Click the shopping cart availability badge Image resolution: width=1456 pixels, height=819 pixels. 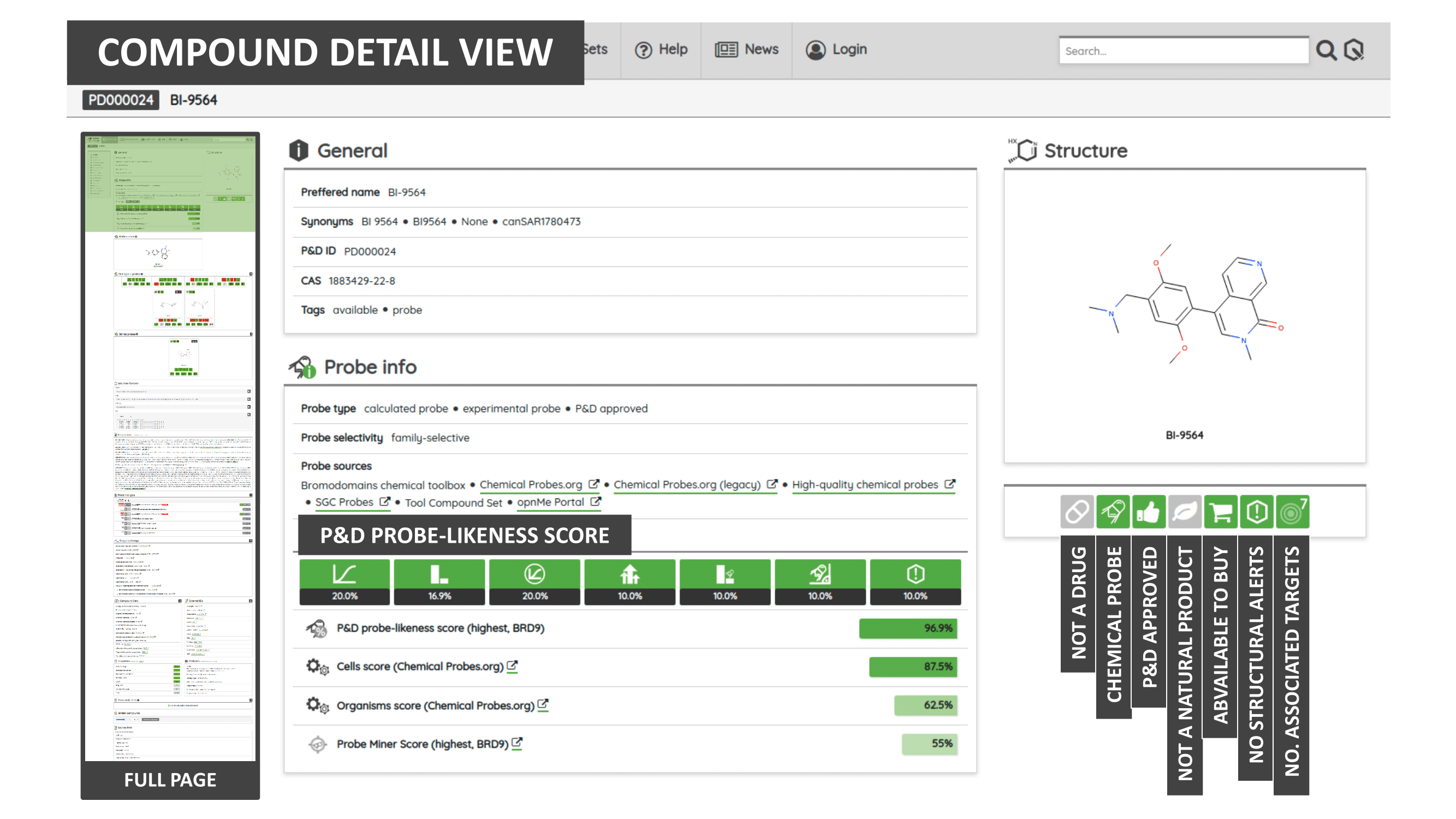point(1220,512)
